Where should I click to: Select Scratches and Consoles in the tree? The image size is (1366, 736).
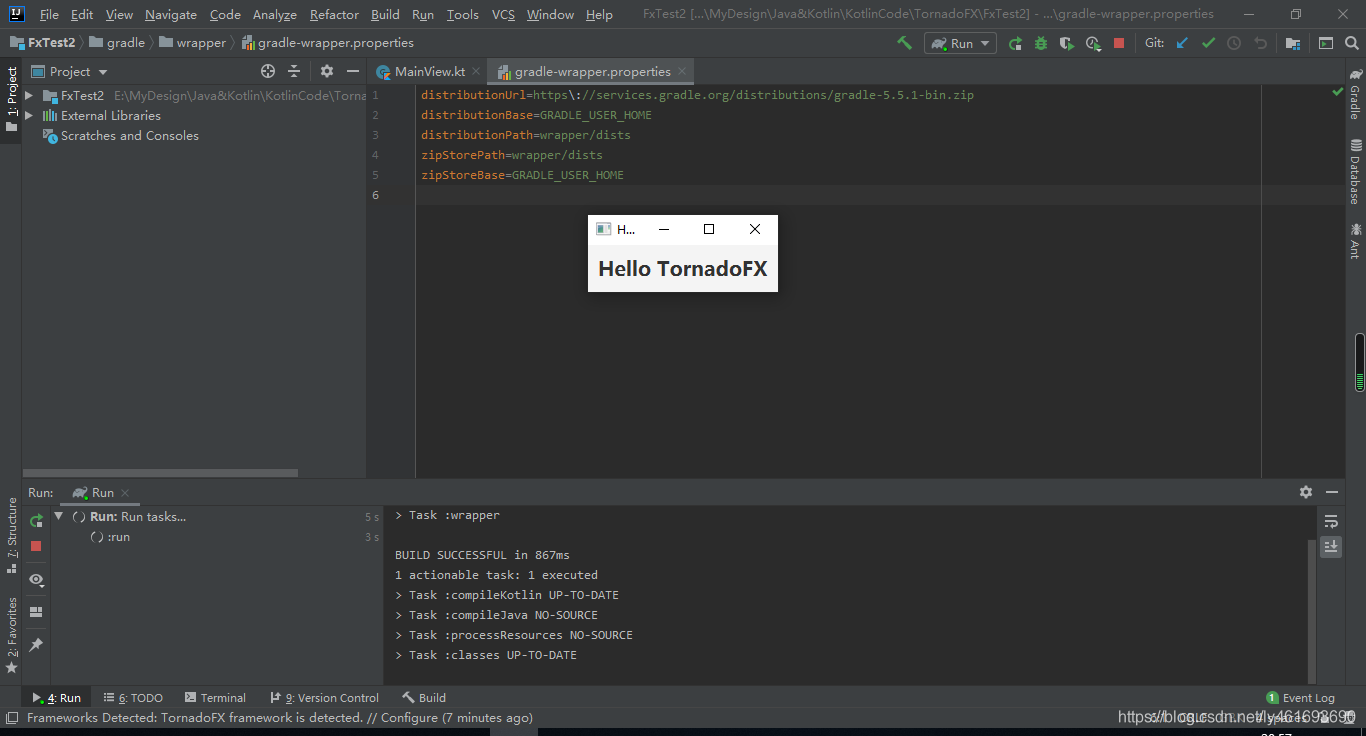[129, 136]
